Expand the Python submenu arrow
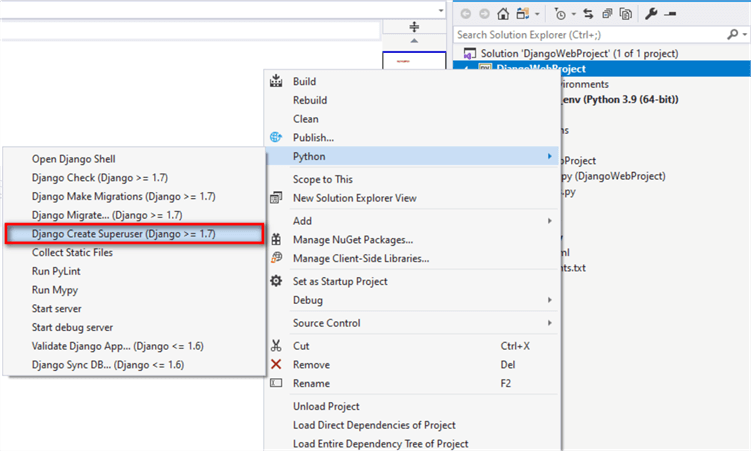The width and height of the screenshot is (751, 451). tap(549, 156)
